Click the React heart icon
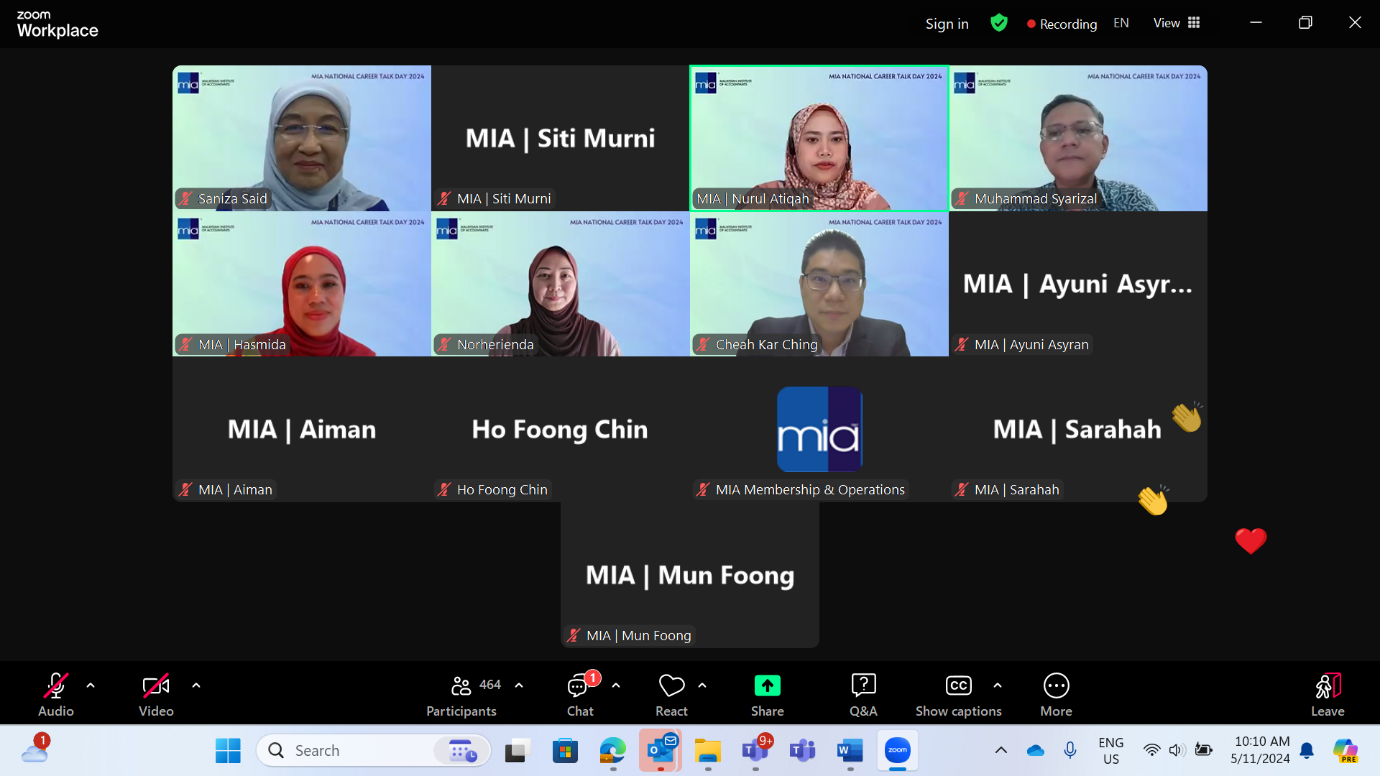This screenshot has height=776, width=1380. click(x=671, y=686)
